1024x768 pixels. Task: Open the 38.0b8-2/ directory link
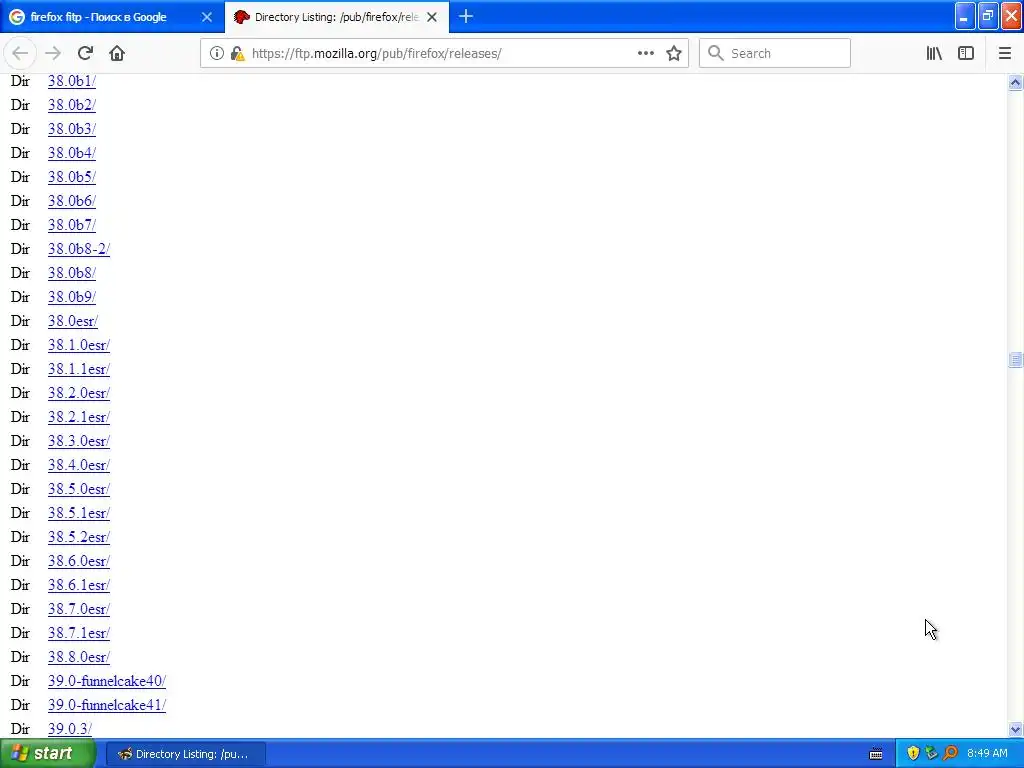coord(79,249)
